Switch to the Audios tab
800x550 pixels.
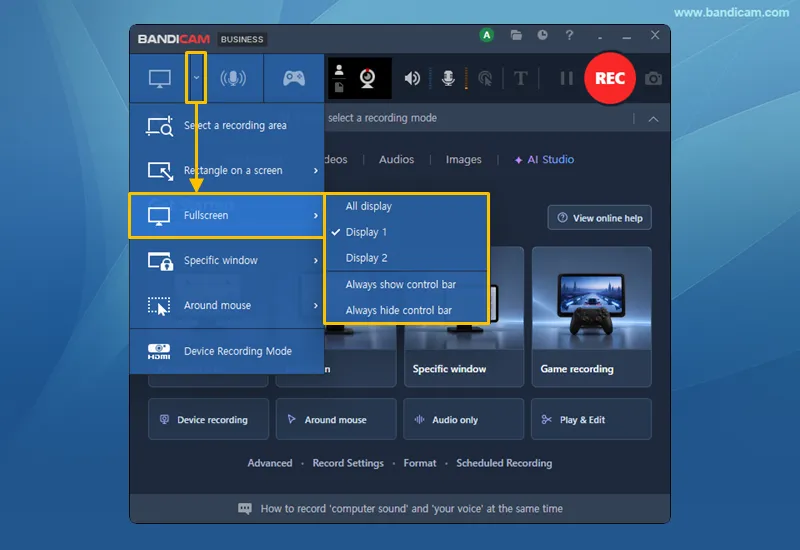396,160
